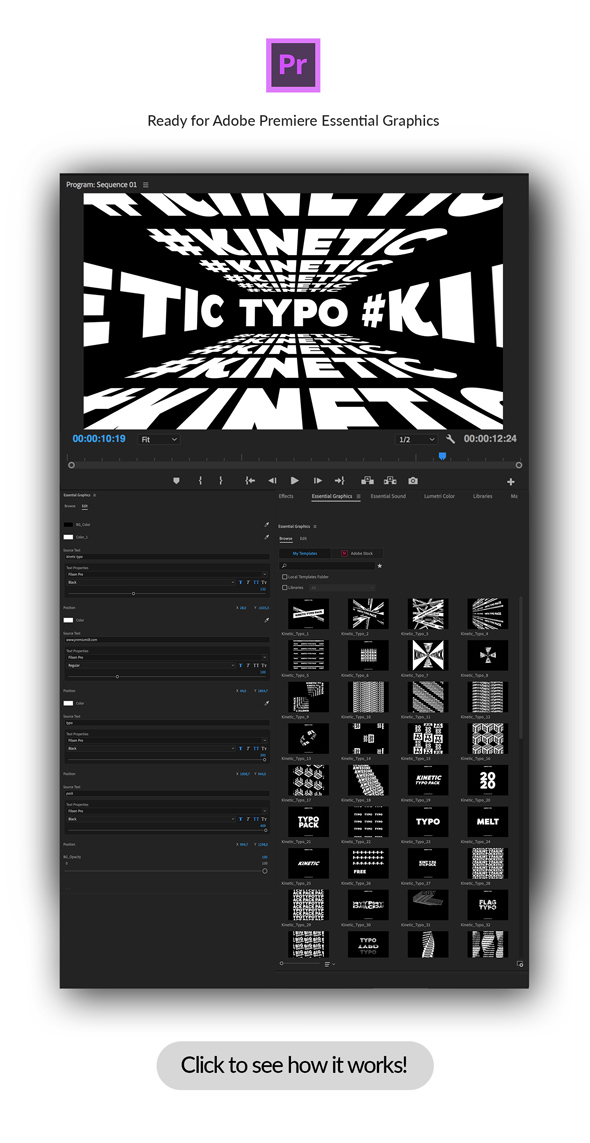Adjust the BG_Opacity slider handle
The width and height of the screenshot is (590, 1143).
tap(265, 870)
